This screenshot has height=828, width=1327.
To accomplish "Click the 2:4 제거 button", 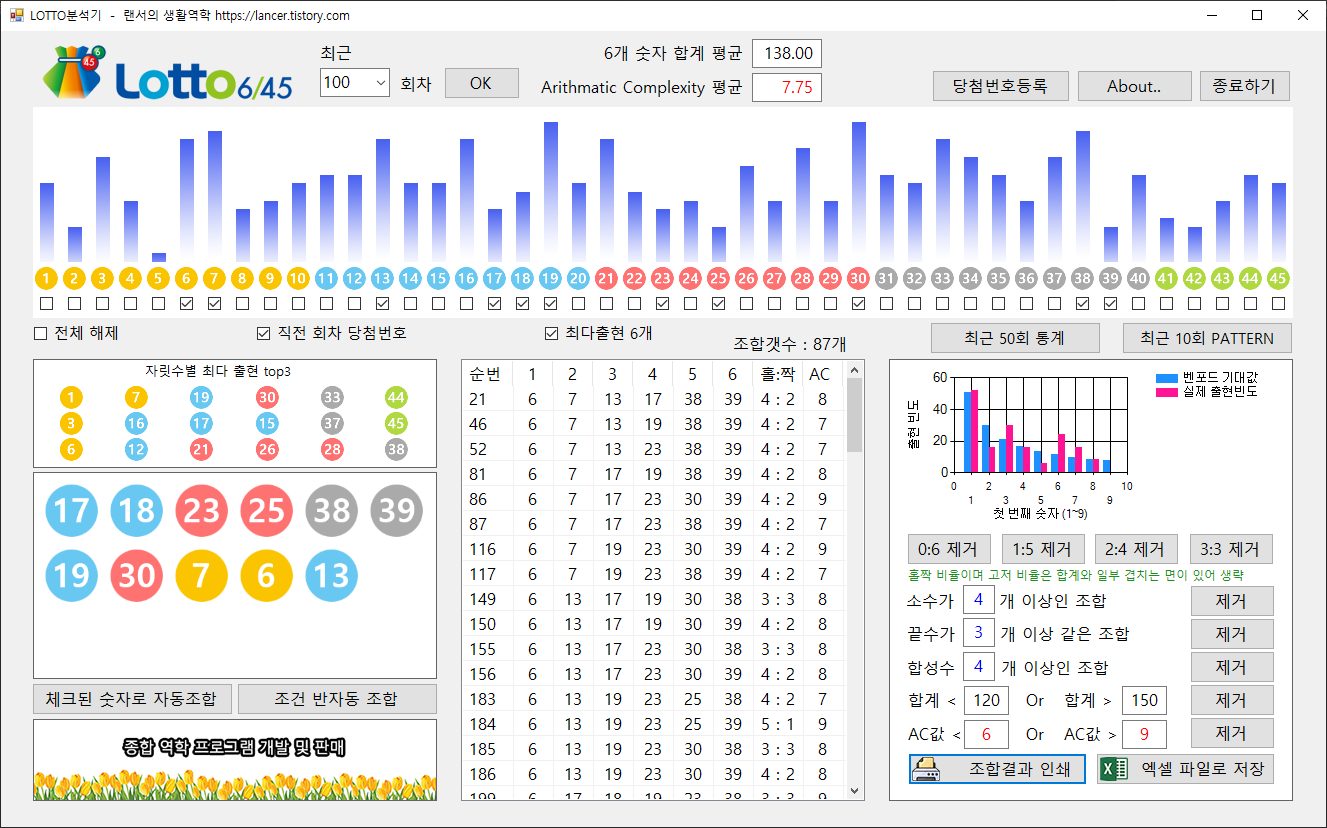I will pyautogui.click(x=1137, y=549).
